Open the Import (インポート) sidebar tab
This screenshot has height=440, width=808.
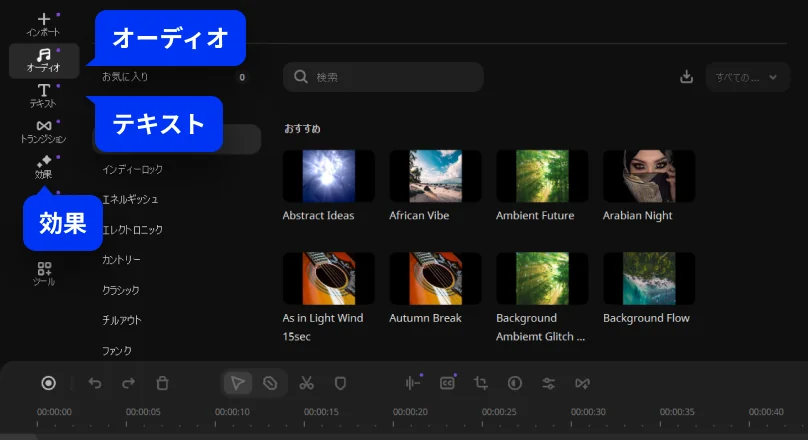click(44, 25)
